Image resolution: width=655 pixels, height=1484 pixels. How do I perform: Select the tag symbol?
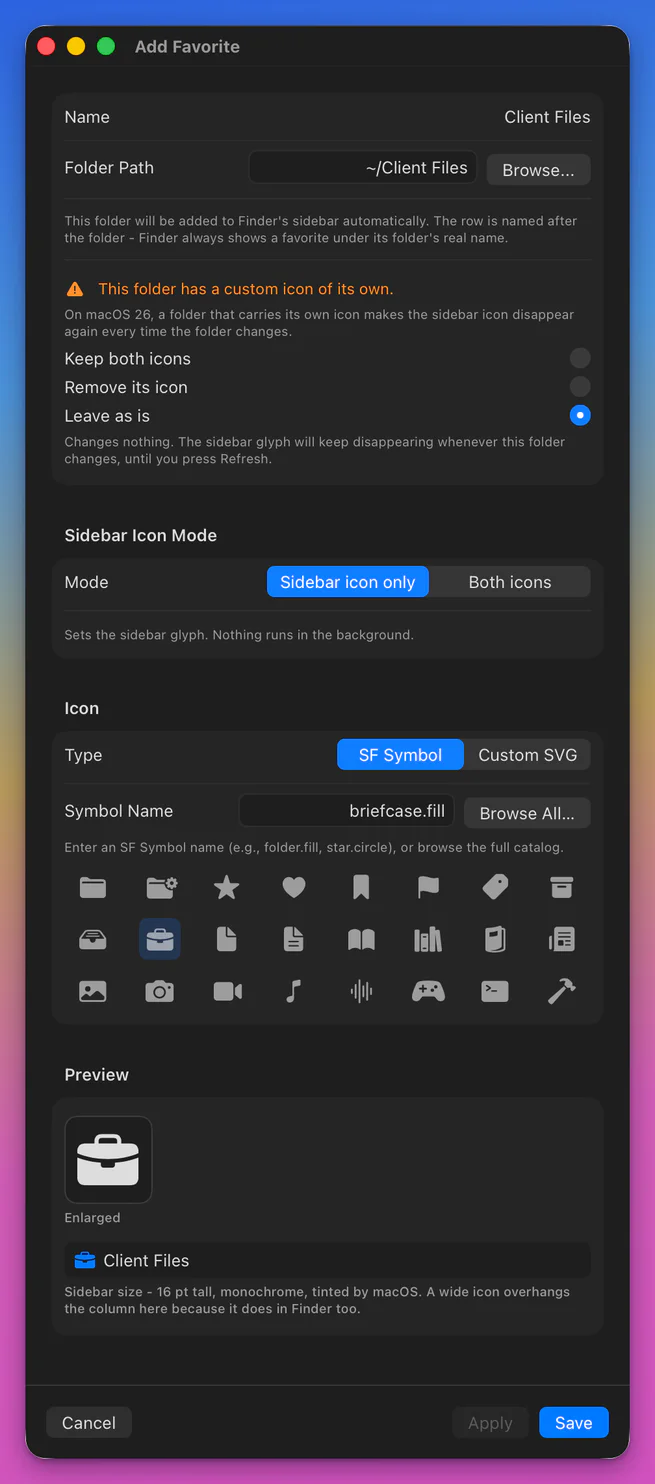[x=495, y=887]
